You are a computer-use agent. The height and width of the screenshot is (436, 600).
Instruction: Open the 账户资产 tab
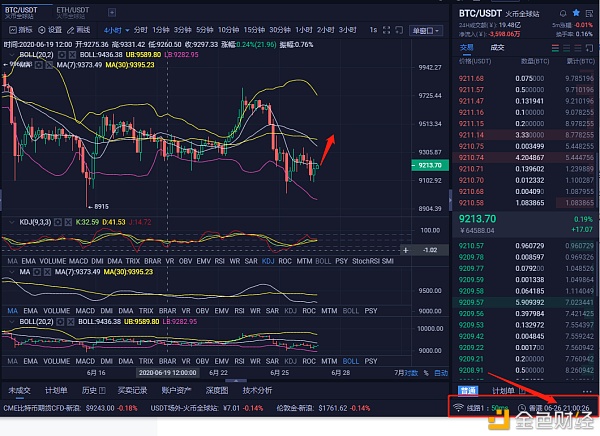click(176, 390)
